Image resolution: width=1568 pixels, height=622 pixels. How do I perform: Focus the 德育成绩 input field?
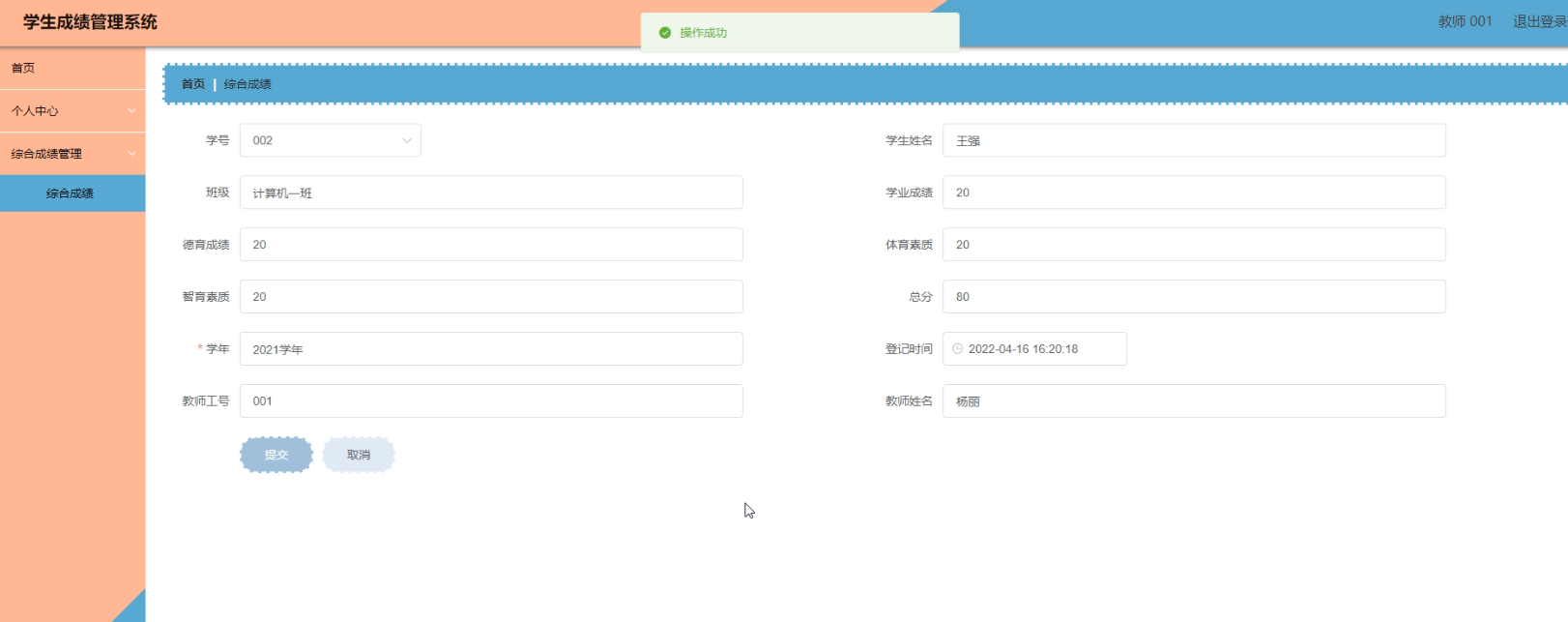pyautogui.click(x=491, y=245)
